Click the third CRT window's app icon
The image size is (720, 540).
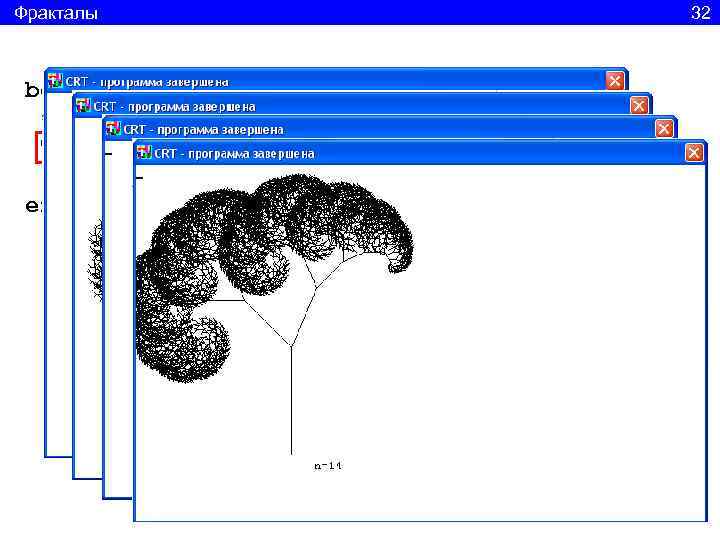(83, 106)
